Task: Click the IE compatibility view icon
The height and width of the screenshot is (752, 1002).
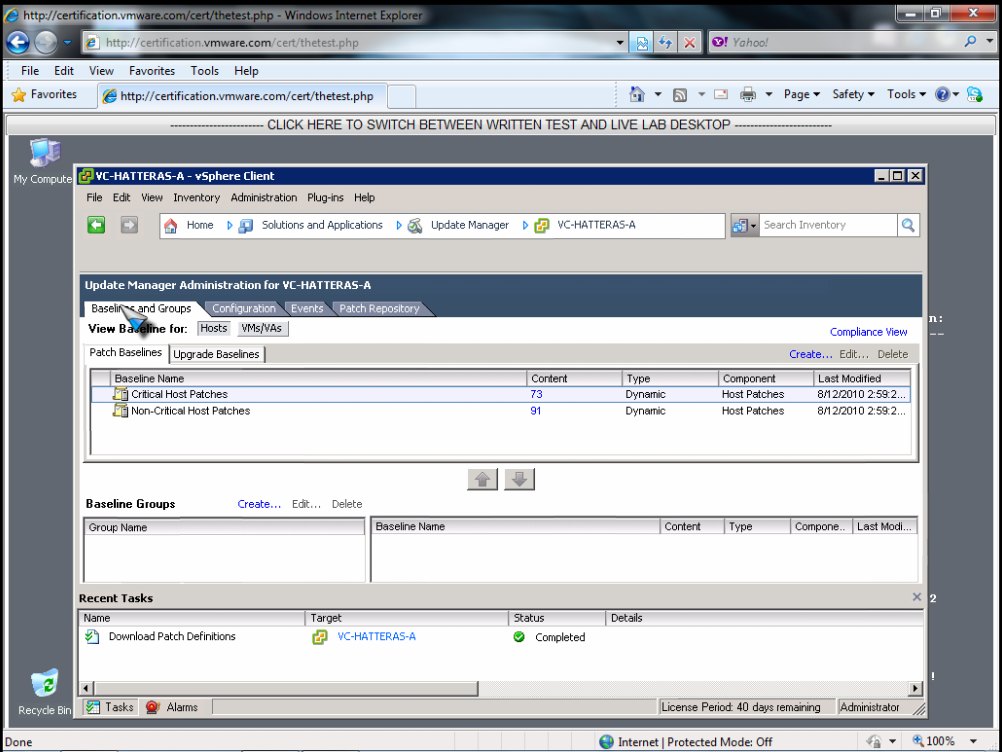Action: pos(642,43)
